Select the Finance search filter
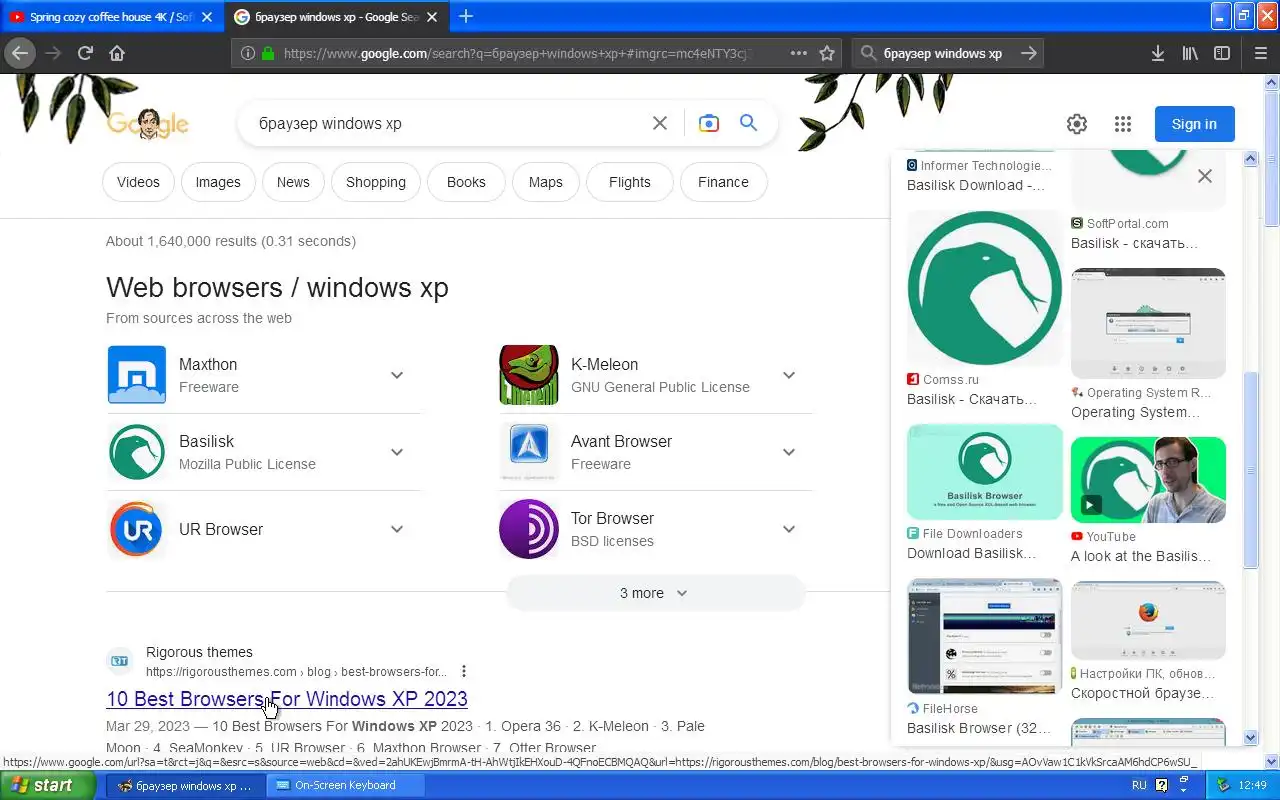 click(723, 182)
